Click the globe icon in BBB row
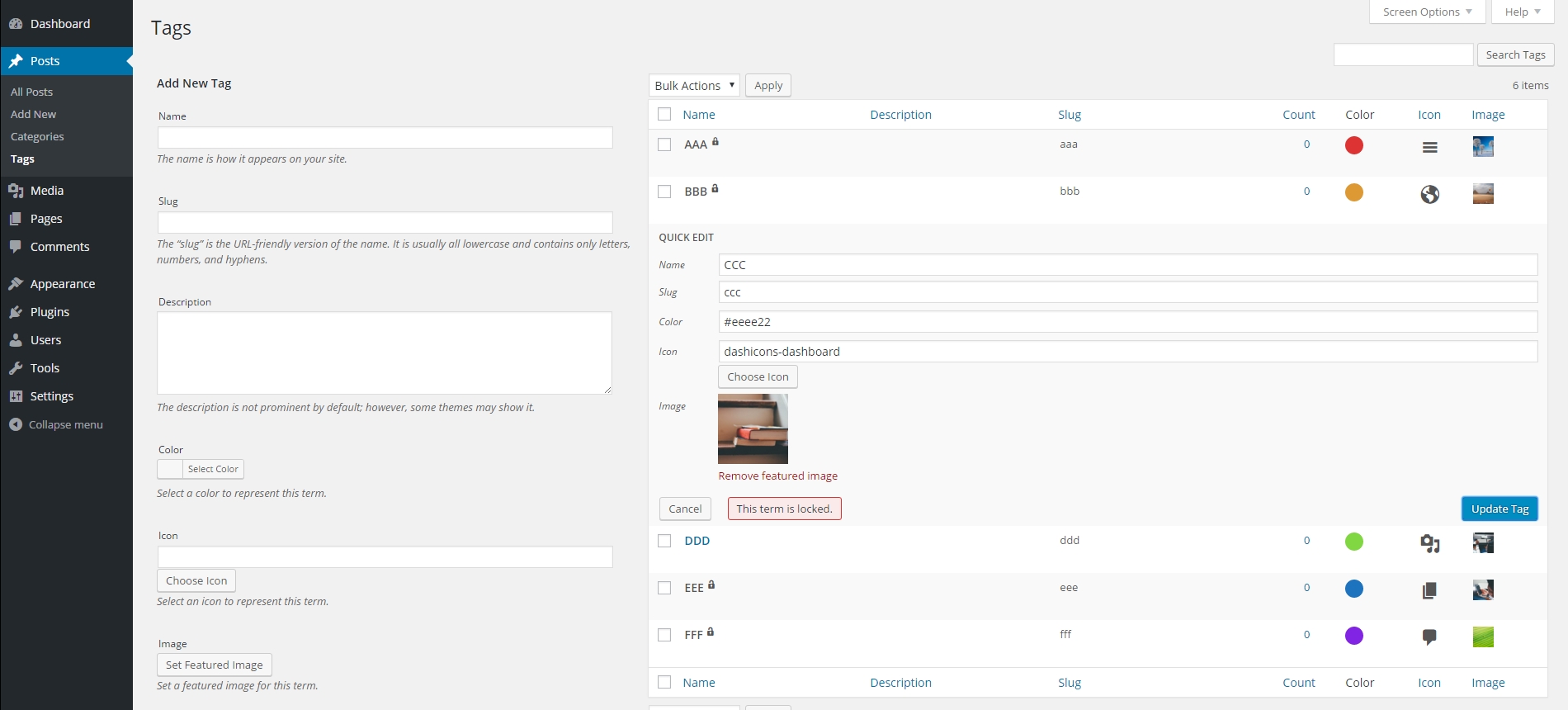This screenshot has height=710, width=1568. coord(1430,194)
